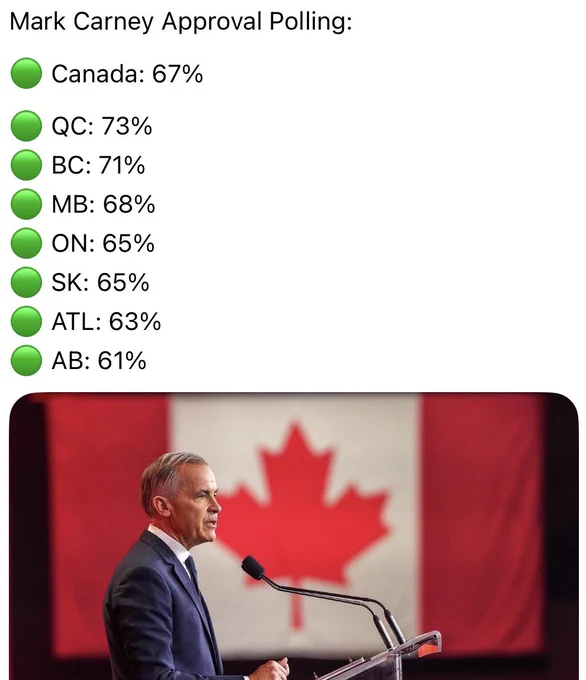Select the 'ATL: 63%' text
Viewport: 586px width, 680px height.
pos(106,321)
